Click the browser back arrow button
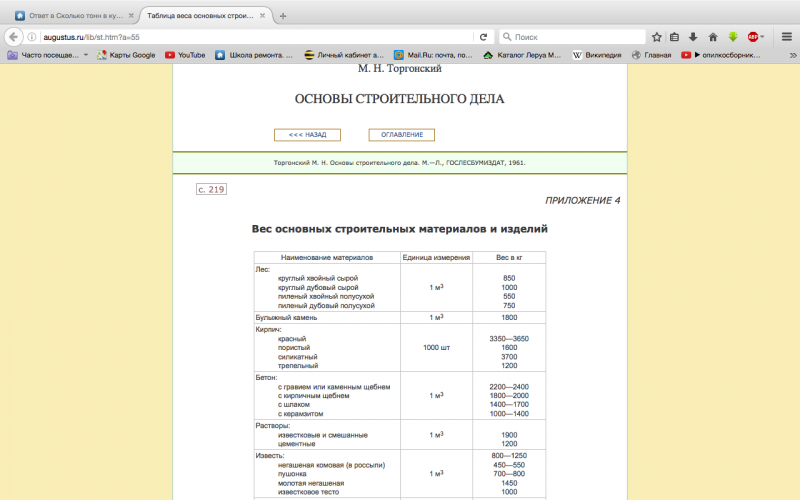 point(15,36)
